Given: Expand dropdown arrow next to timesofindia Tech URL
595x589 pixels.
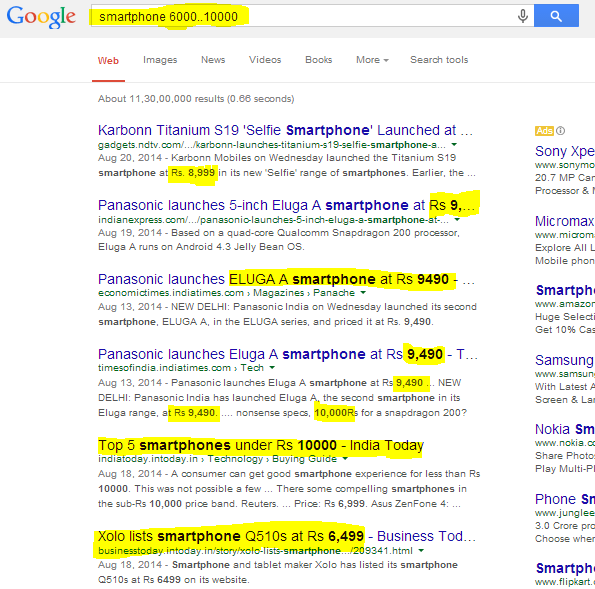Looking at the screenshot, I should (272, 367).
